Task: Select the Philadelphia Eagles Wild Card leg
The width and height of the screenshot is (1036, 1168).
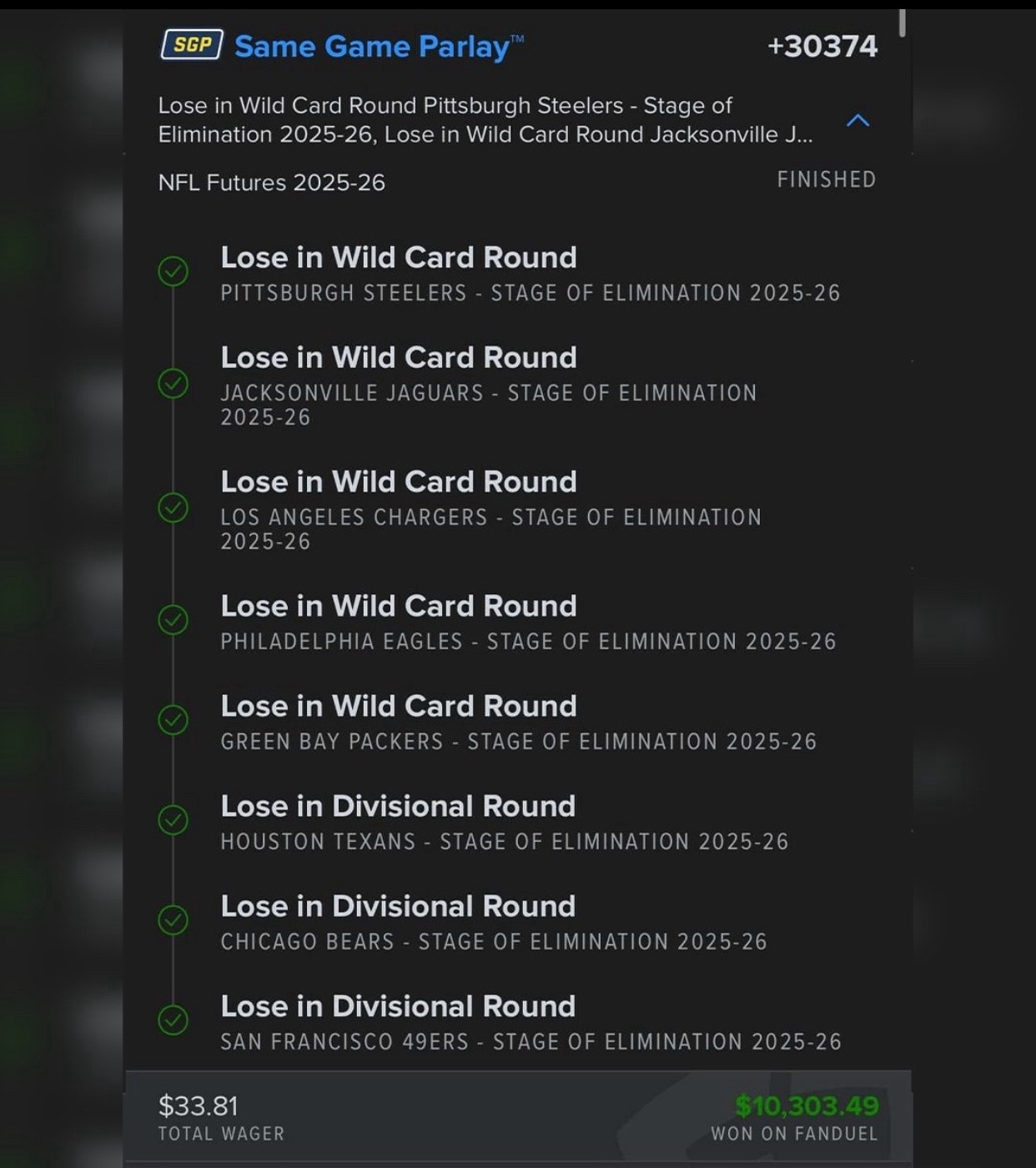Action: click(527, 622)
